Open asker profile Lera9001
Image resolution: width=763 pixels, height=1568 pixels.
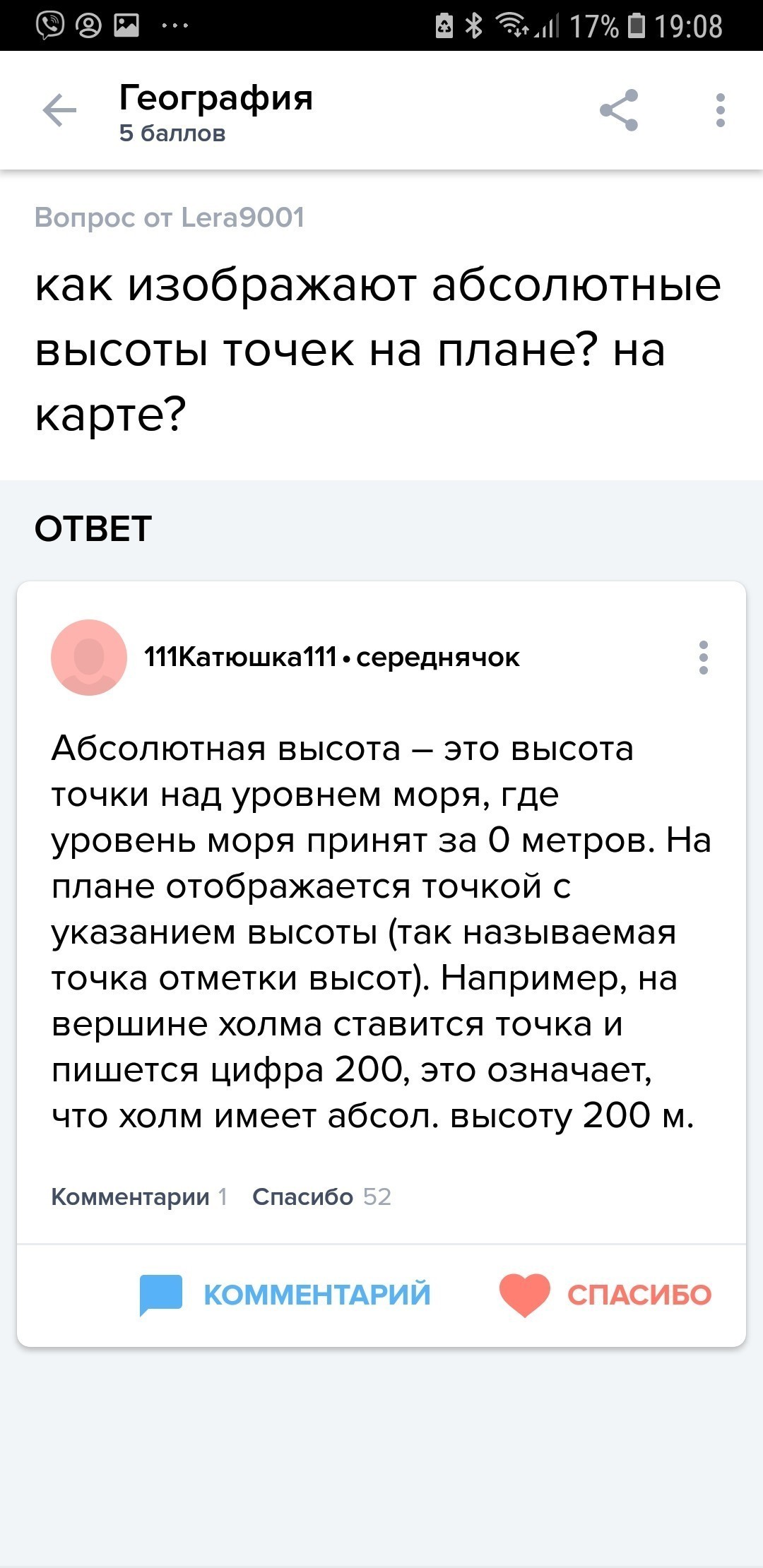pos(242,218)
